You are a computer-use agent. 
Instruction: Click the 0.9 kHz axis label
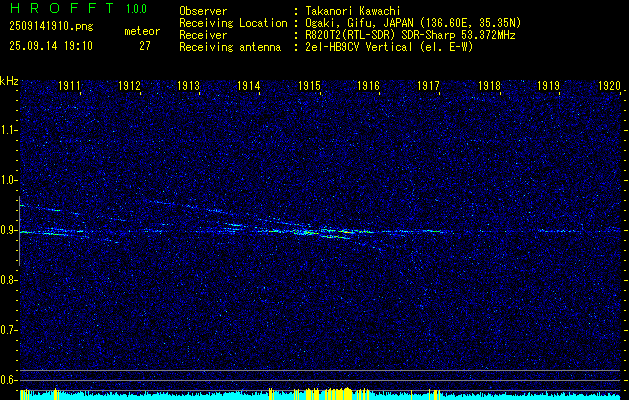click(x=7, y=230)
